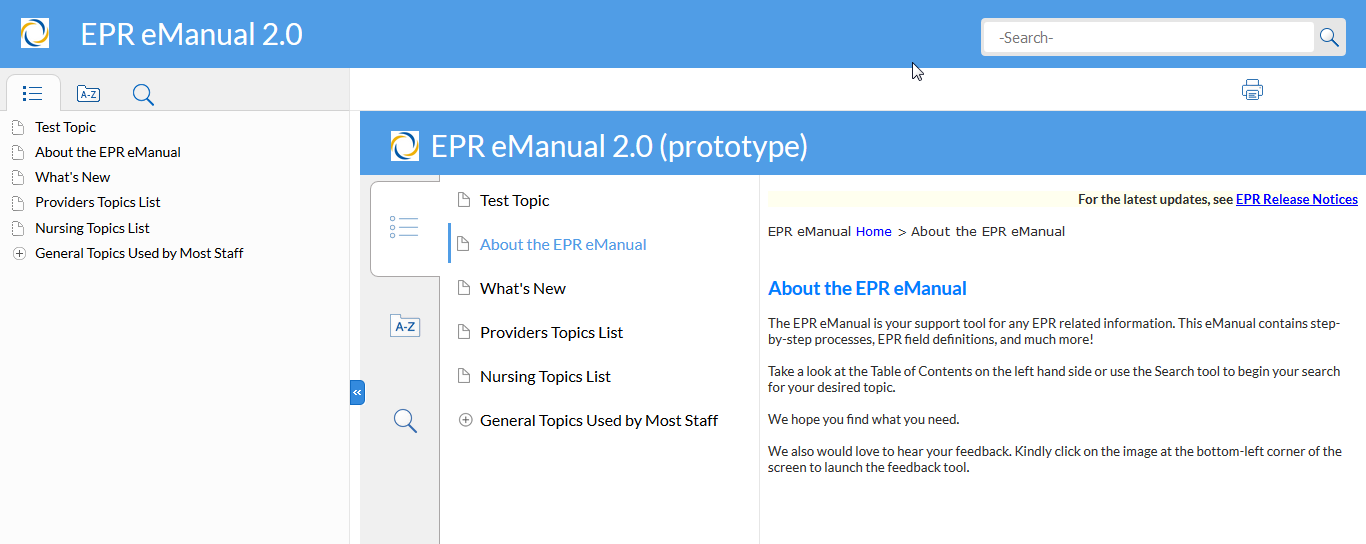Click inside the -Search- input field
The height and width of the screenshot is (544, 1366).
(1149, 37)
